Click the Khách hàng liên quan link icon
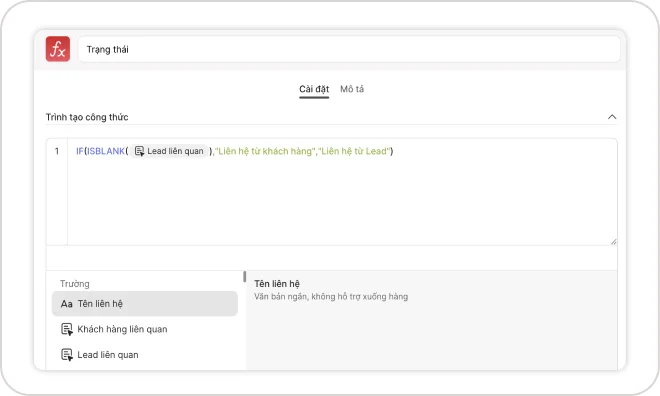This screenshot has width=660, height=396. coord(67,329)
